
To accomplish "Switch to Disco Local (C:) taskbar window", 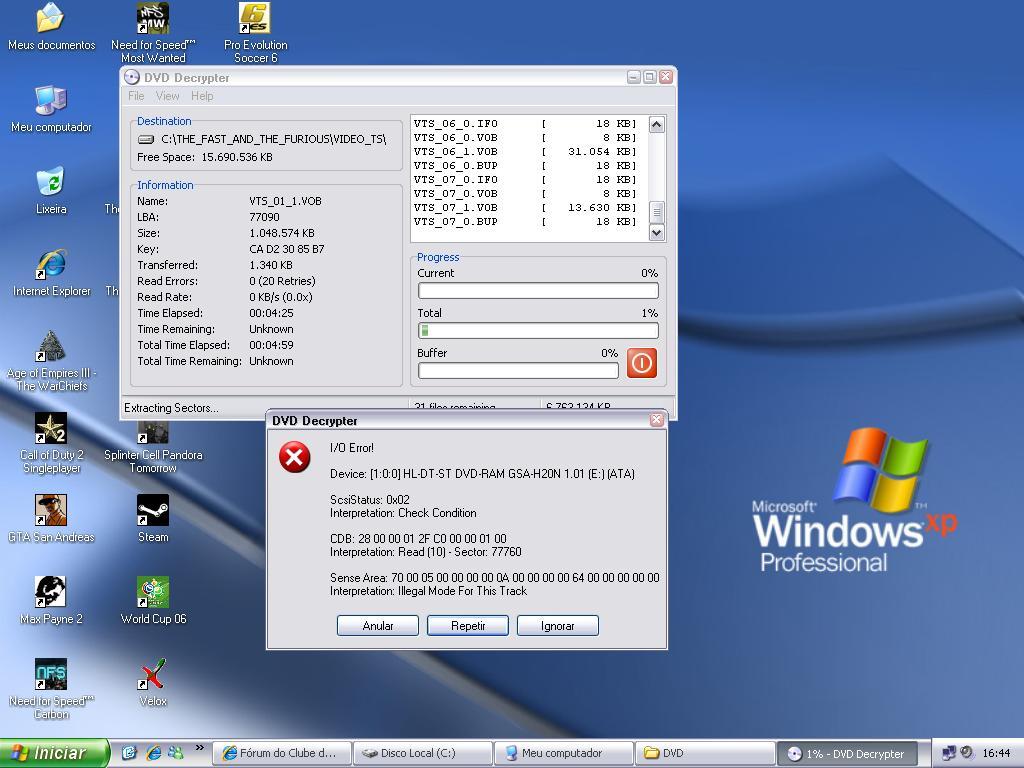I will 423,753.
